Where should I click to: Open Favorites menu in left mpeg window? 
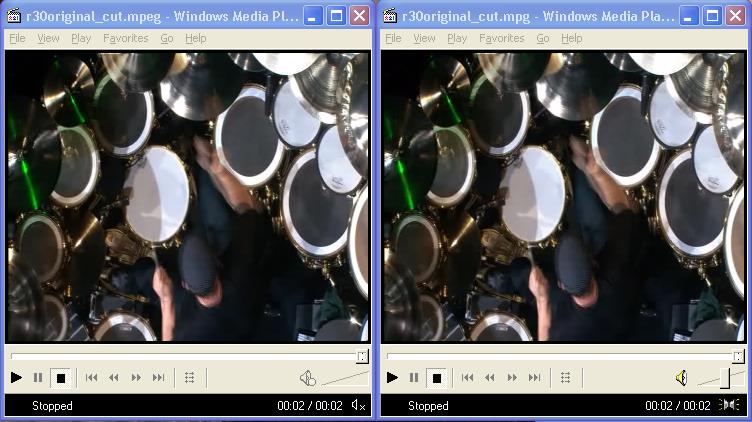(x=126, y=38)
